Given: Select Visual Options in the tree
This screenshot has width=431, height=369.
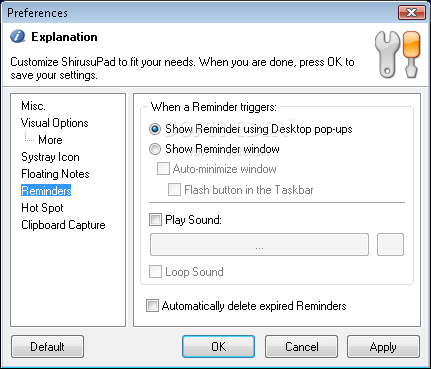Looking at the screenshot, I should [55, 123].
